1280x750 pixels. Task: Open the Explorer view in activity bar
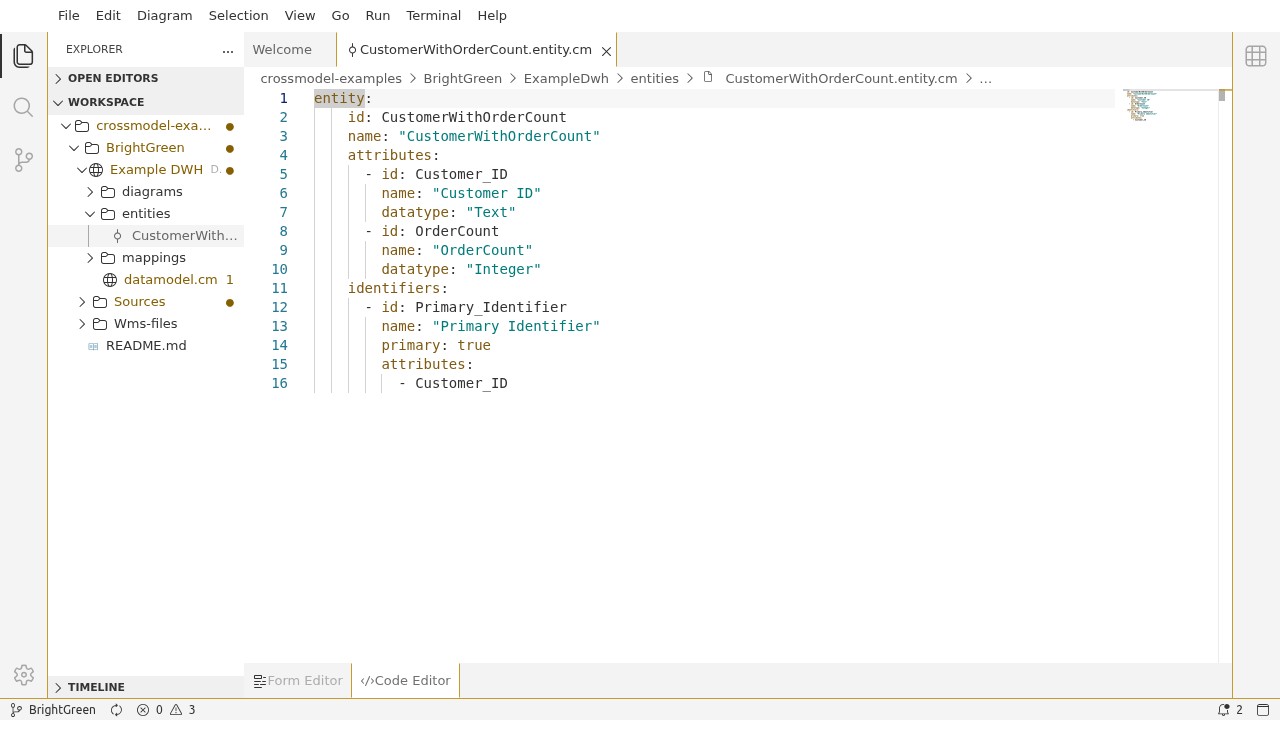[x=23, y=56]
